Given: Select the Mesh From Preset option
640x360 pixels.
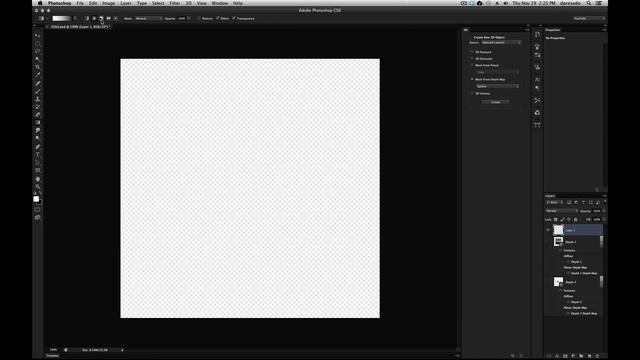Looking at the screenshot, I should click(x=472, y=65).
